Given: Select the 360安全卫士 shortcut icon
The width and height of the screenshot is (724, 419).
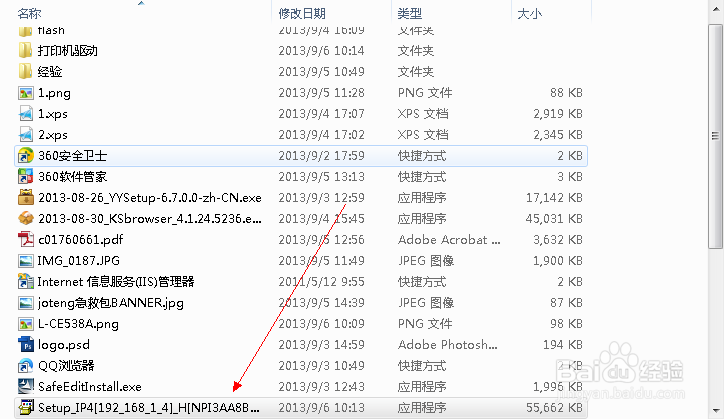Looking at the screenshot, I should point(25,156).
